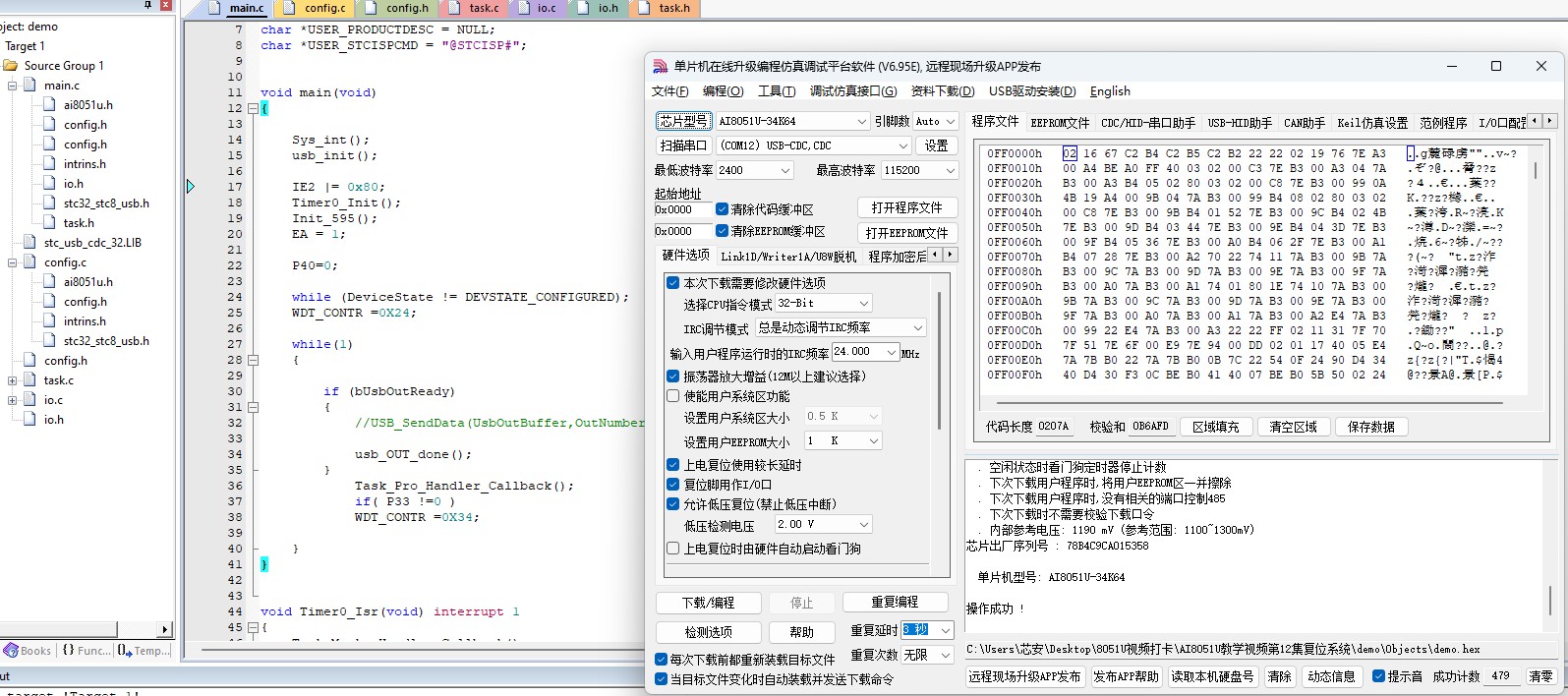Screen dimensions: 1568x696
Task: Switch to the EEPROM文件 tab
Action: point(1060,123)
